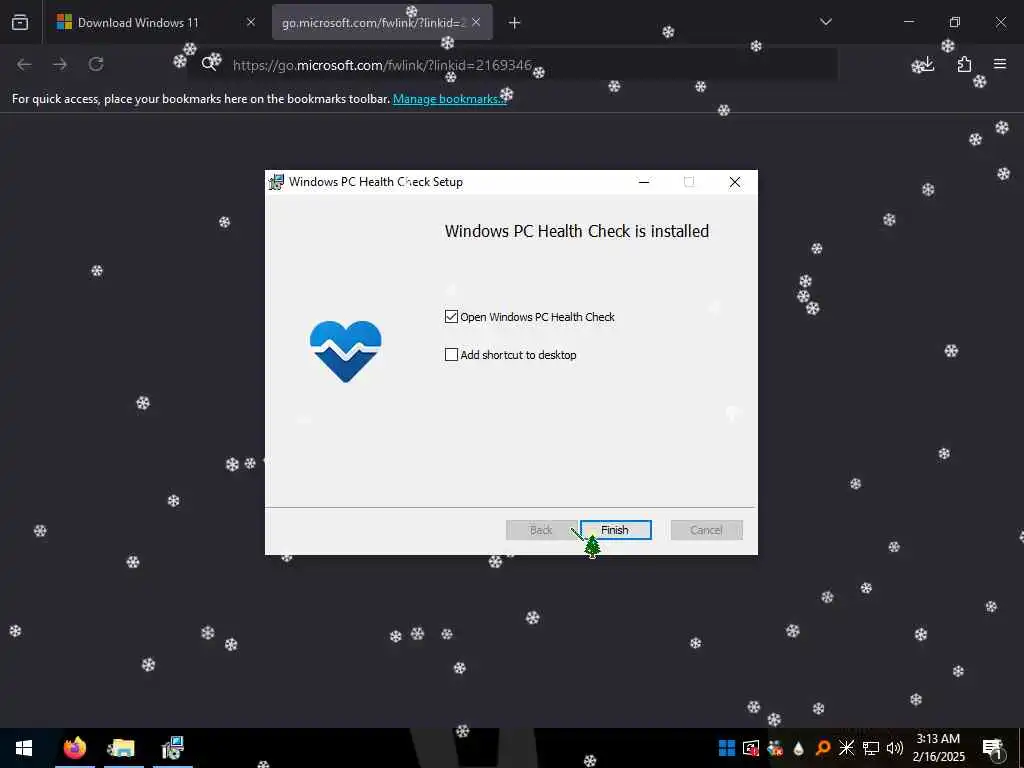Click the greyed-out Back button
This screenshot has height=768, width=1024.
tap(541, 530)
